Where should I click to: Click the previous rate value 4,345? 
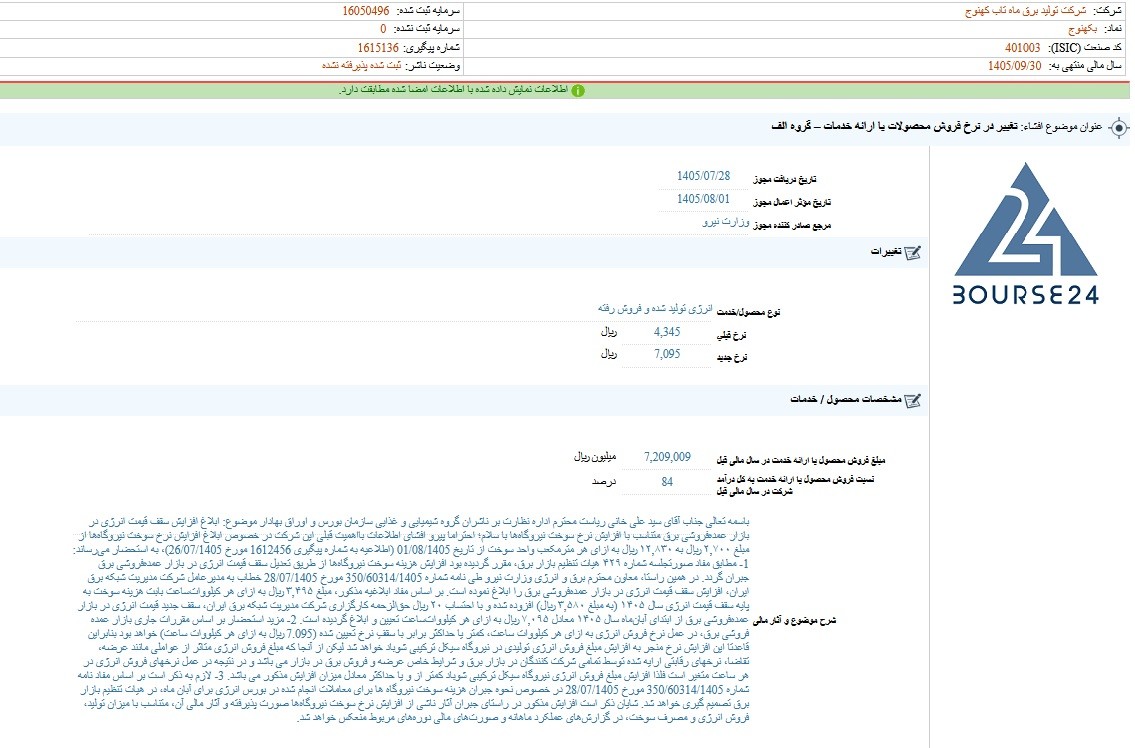point(667,332)
